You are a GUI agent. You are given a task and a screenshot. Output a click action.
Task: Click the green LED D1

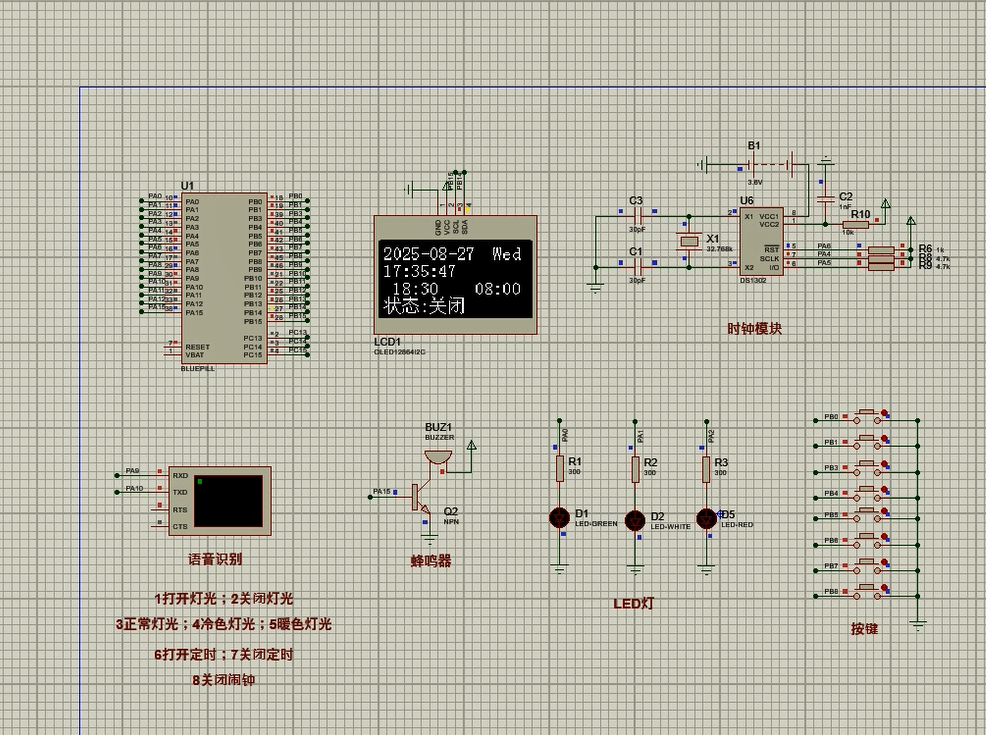pyautogui.click(x=559, y=517)
